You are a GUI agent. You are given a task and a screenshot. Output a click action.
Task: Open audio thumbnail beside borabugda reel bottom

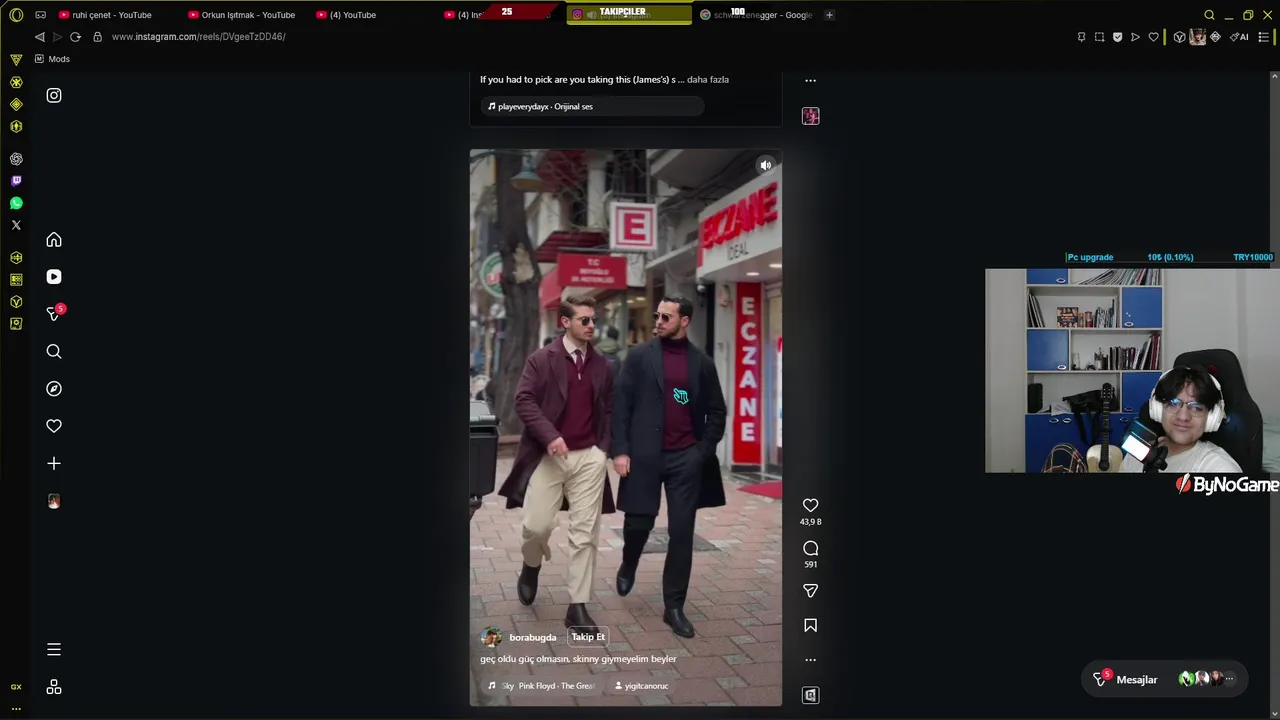coord(811,695)
